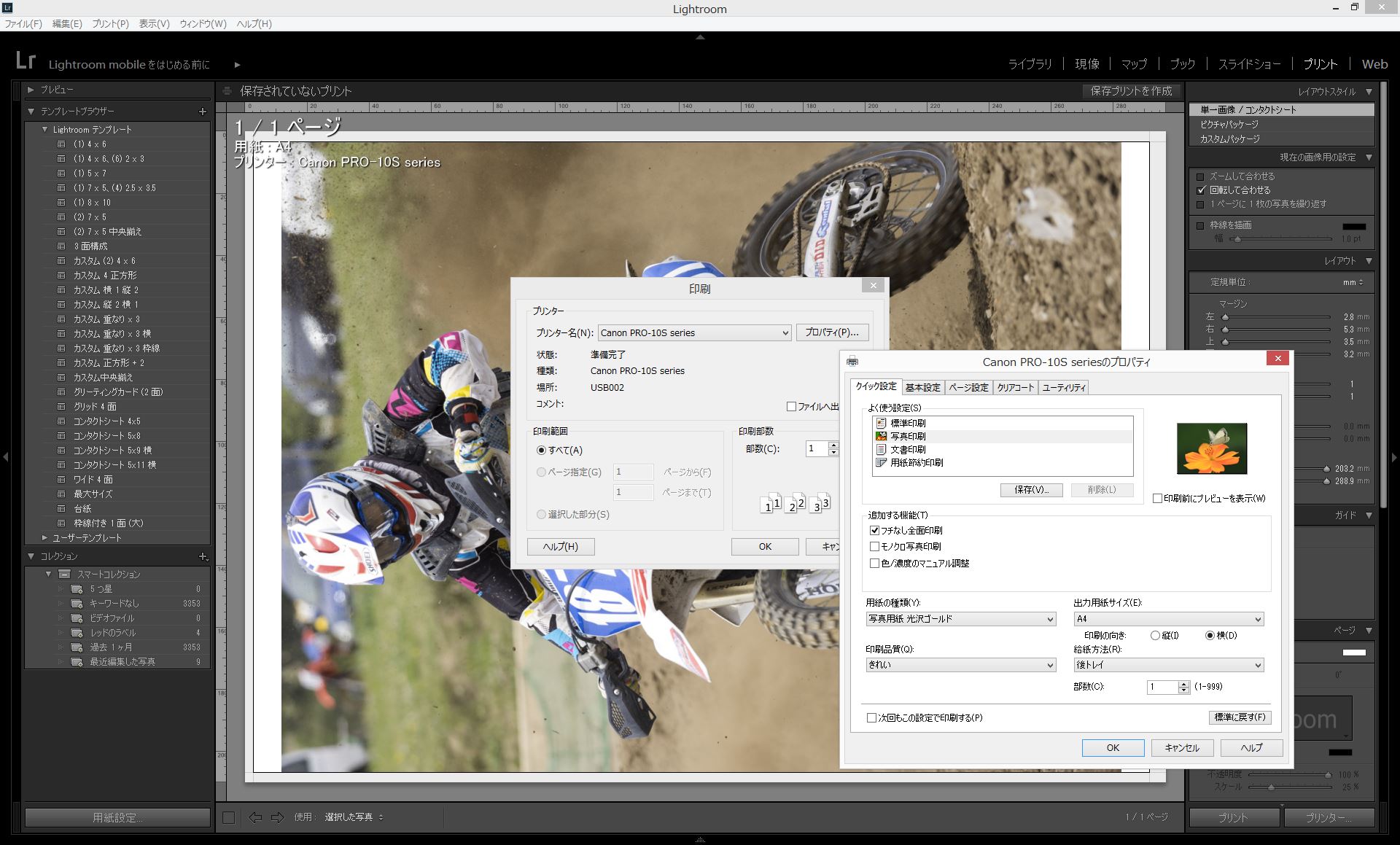Screen dimensions: 1400x845
Task: Select 縦 portrait orientation radio button
Action: click(1155, 635)
